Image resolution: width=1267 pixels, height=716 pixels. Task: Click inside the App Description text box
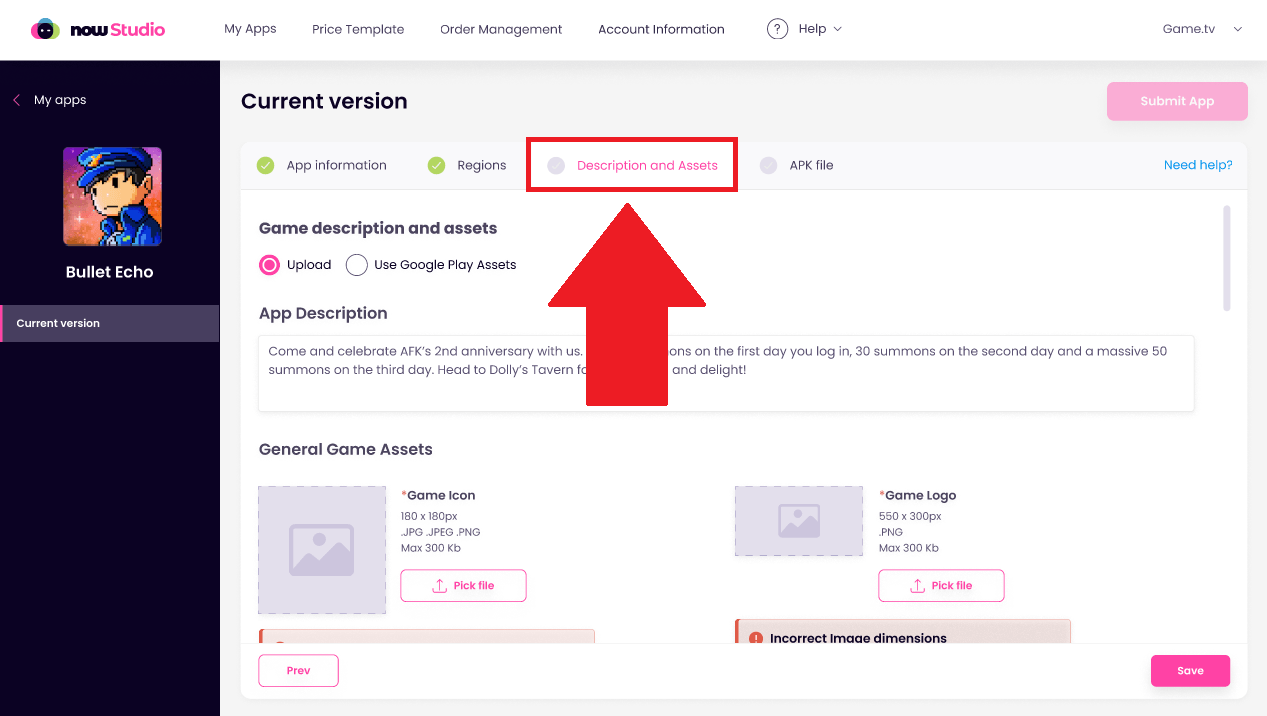(x=726, y=373)
